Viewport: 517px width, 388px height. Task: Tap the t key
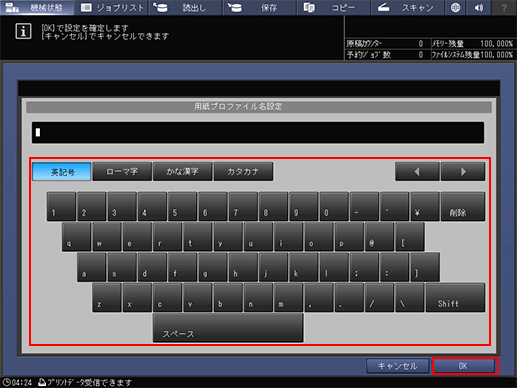198,237
